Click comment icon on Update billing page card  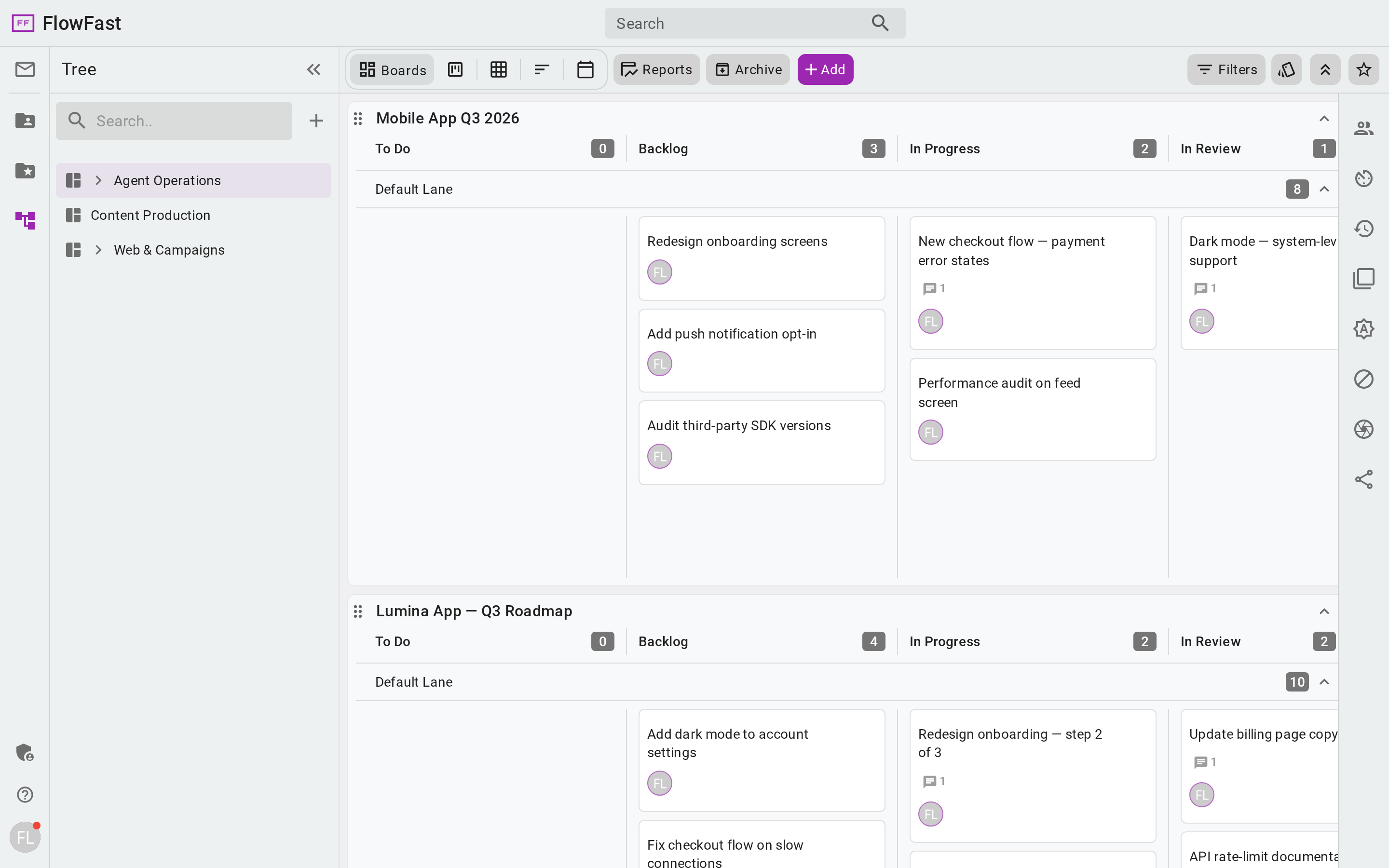(1200, 762)
